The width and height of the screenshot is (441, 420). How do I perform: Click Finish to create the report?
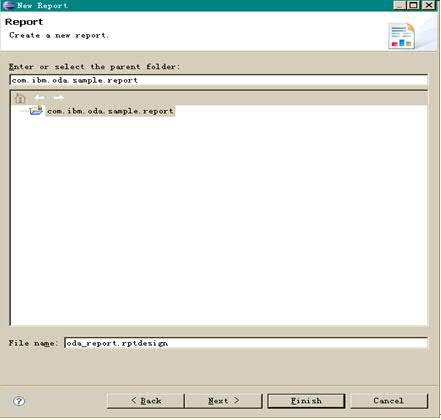[306, 401]
